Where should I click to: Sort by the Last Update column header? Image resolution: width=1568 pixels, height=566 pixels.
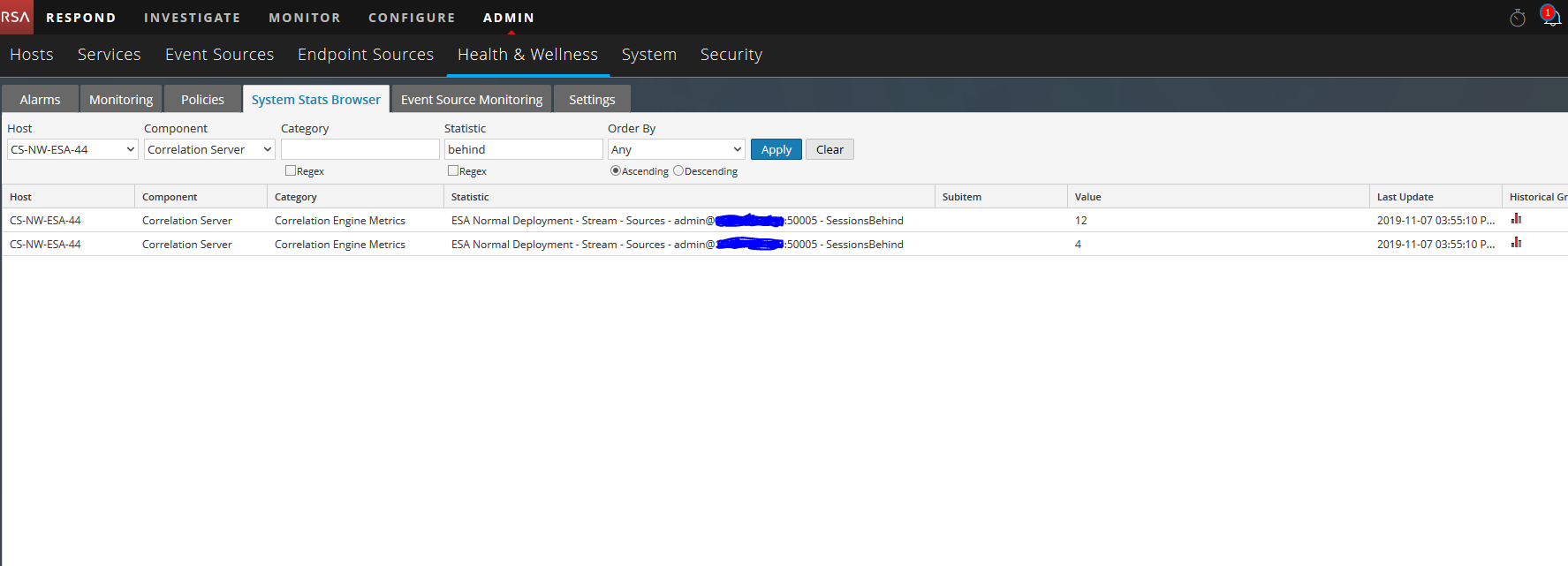point(1435,196)
